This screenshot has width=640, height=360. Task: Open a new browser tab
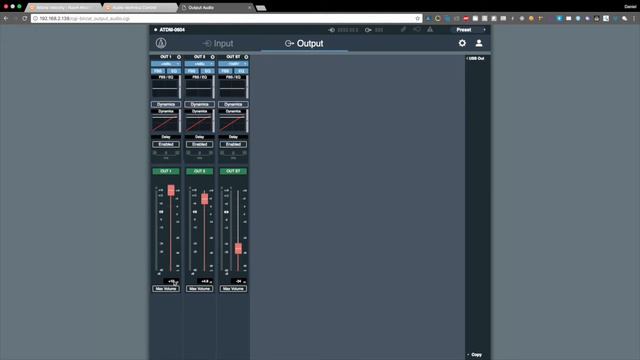(x=261, y=8)
